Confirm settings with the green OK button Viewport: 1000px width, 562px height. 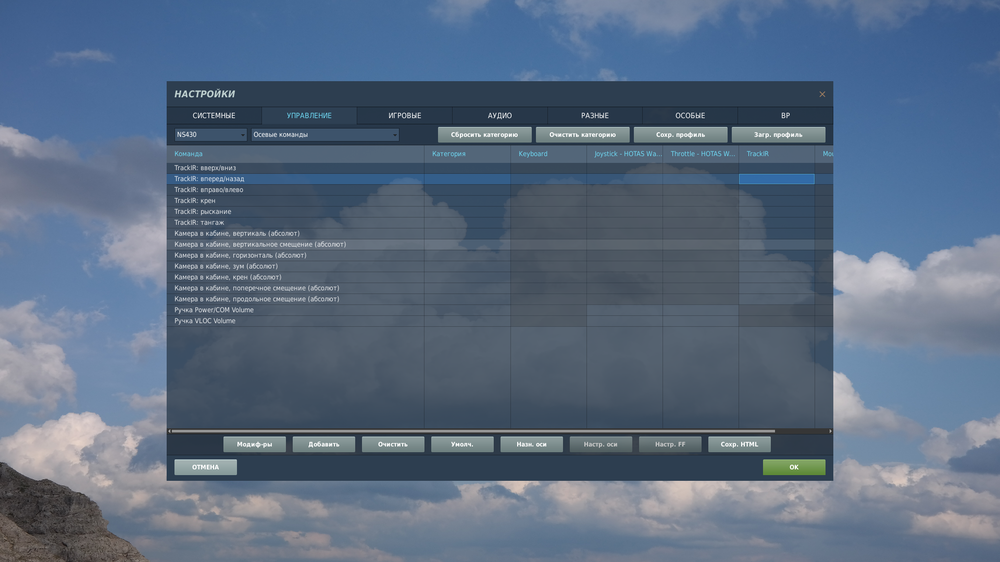click(794, 467)
